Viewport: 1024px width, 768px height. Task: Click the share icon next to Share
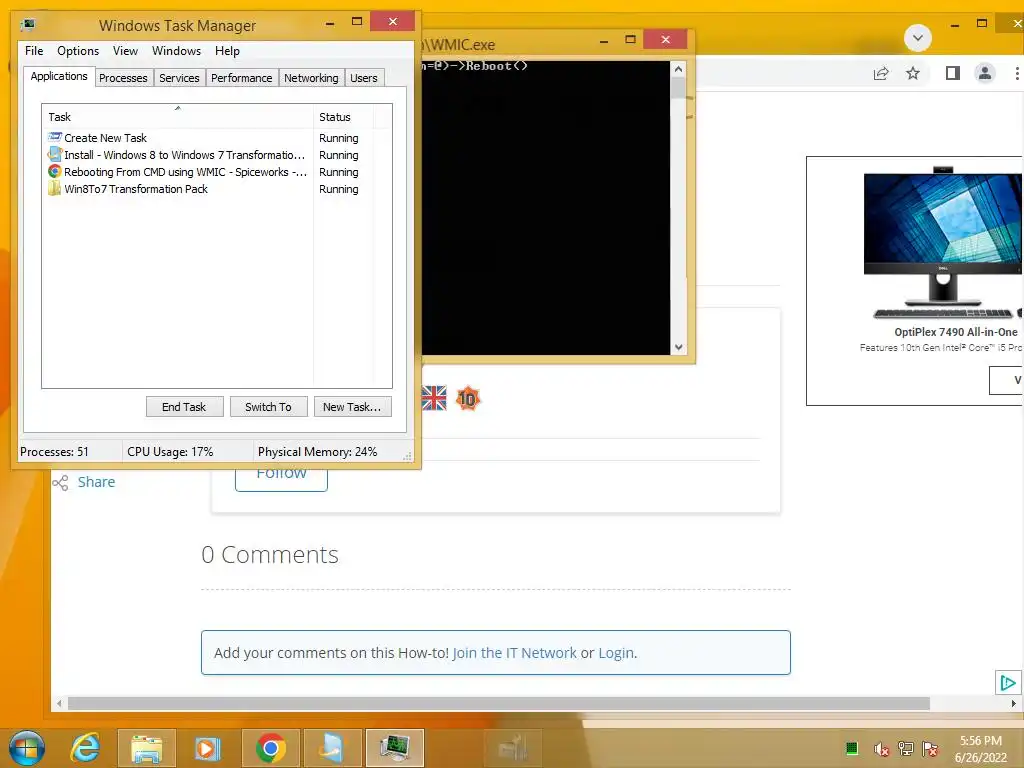[60, 483]
